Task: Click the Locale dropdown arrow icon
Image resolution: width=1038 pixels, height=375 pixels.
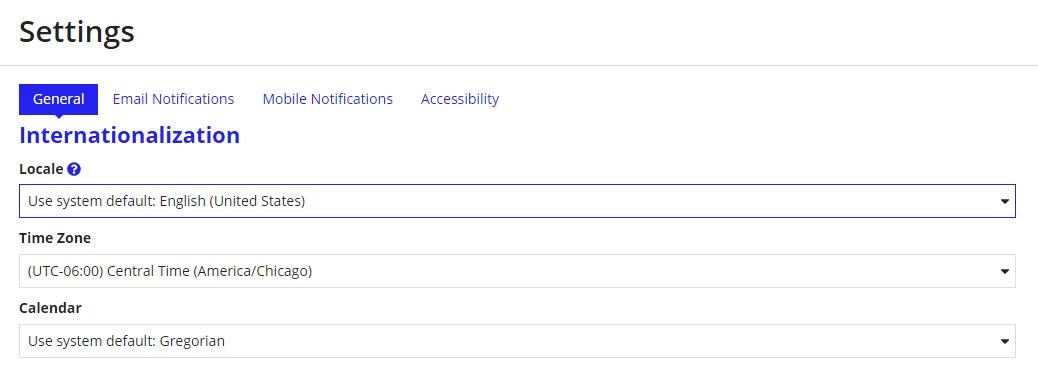Action: 1004,201
